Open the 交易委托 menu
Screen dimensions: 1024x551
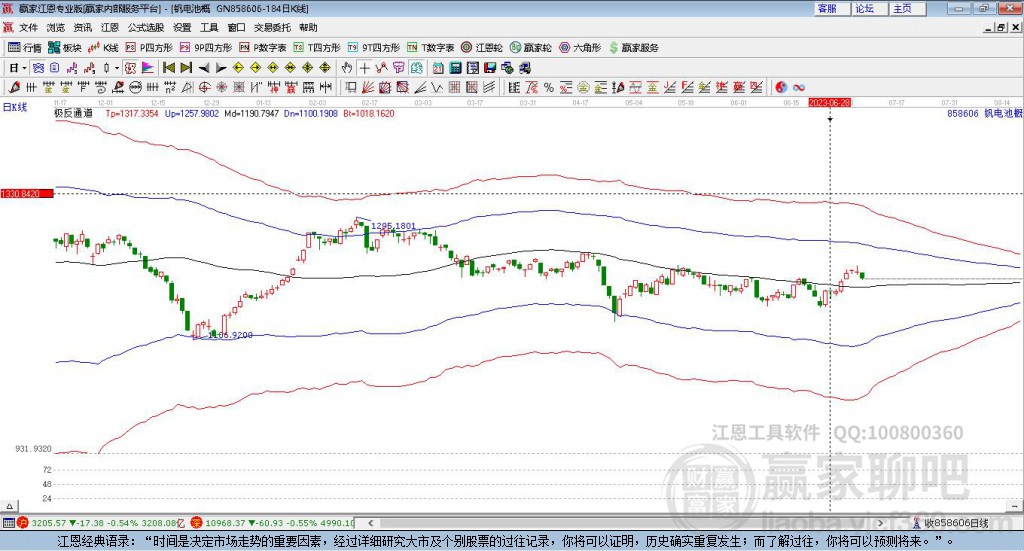click(272, 27)
